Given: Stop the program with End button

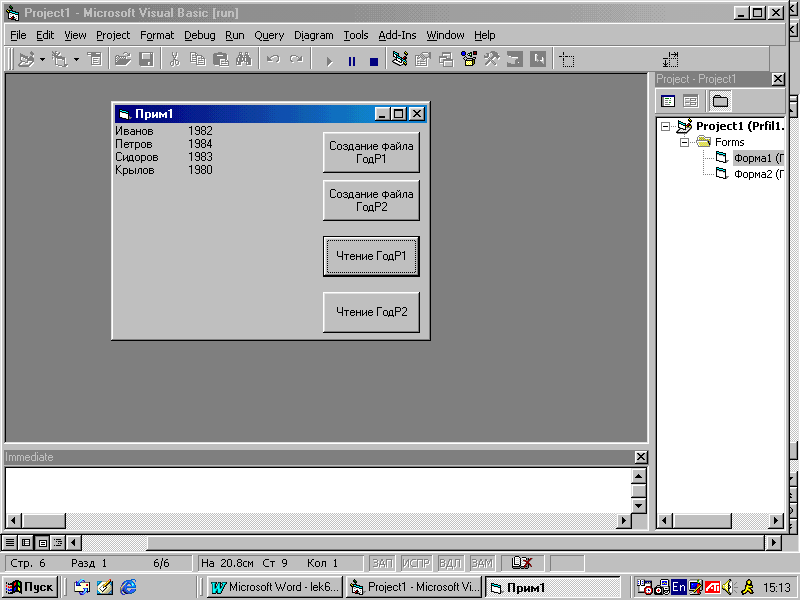Looking at the screenshot, I should tap(374, 61).
